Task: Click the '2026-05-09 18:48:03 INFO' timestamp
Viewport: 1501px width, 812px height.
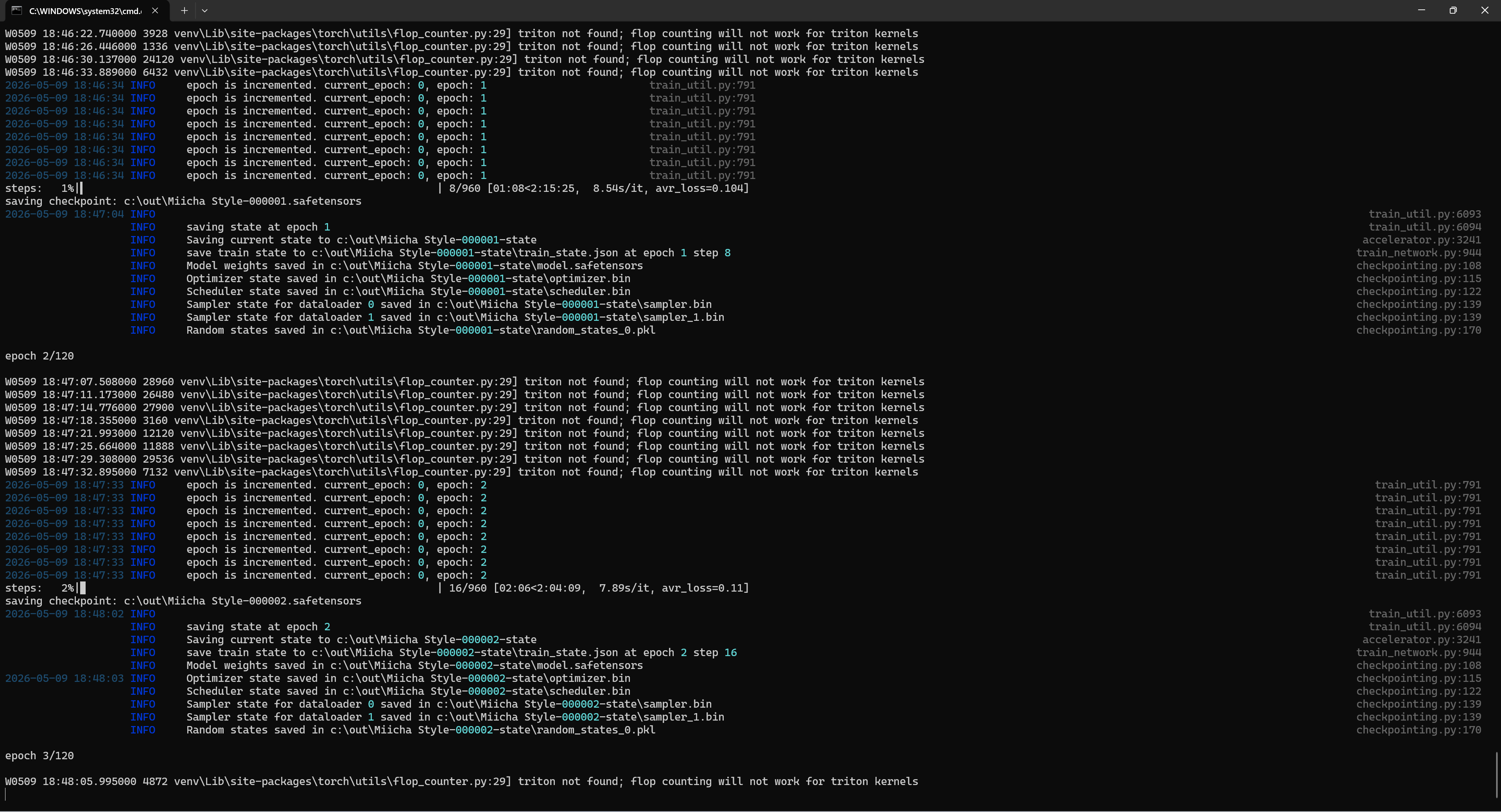Action: pyautogui.click(x=80, y=679)
